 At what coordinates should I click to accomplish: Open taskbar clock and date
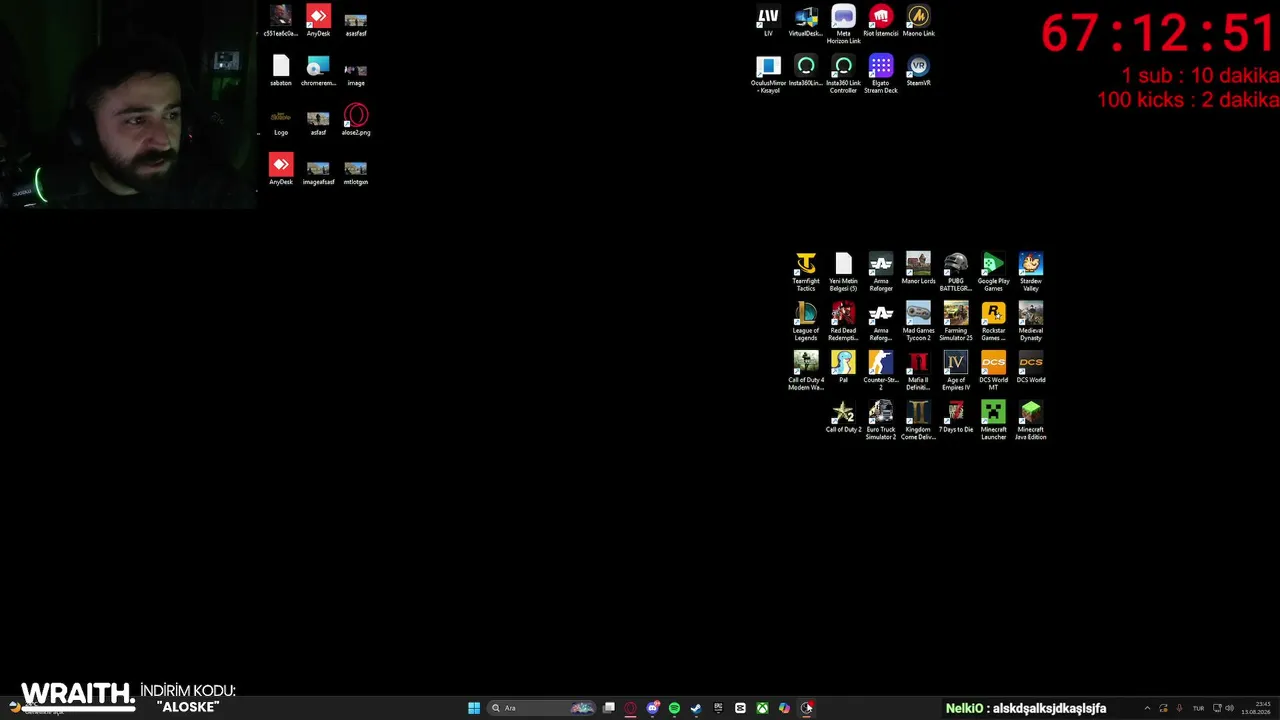[x=1255, y=708]
